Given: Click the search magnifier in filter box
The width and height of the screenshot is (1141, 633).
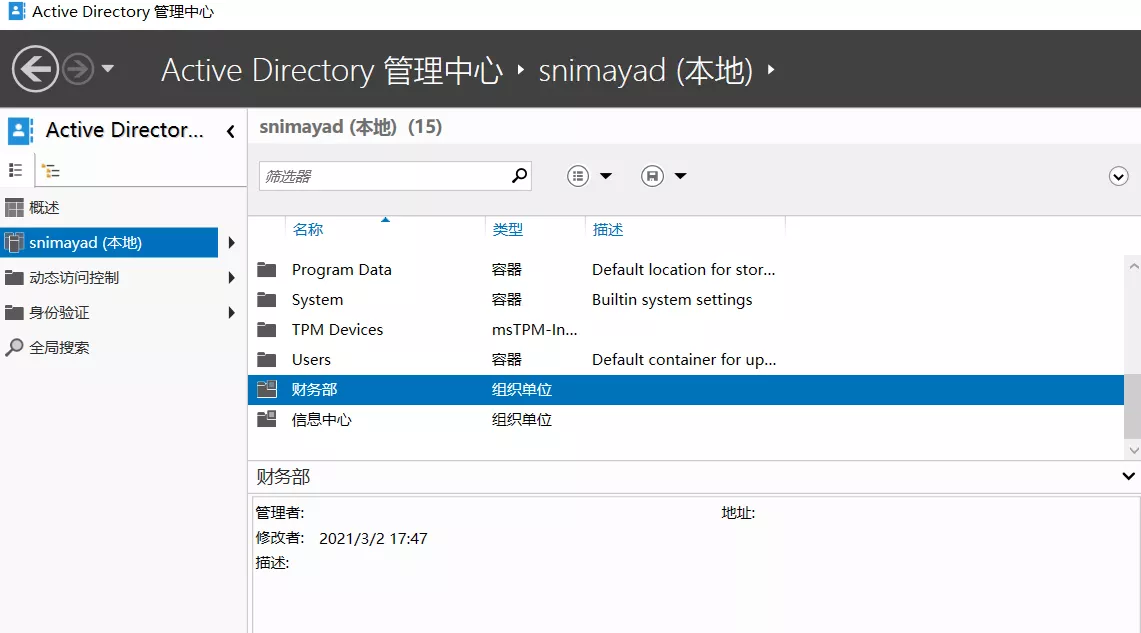Looking at the screenshot, I should click(x=519, y=176).
